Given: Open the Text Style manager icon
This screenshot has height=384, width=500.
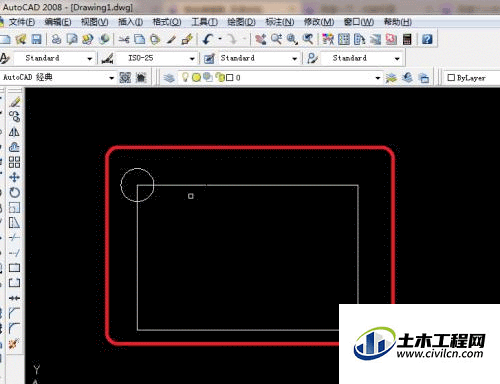Looking at the screenshot, I should click(x=5, y=58).
